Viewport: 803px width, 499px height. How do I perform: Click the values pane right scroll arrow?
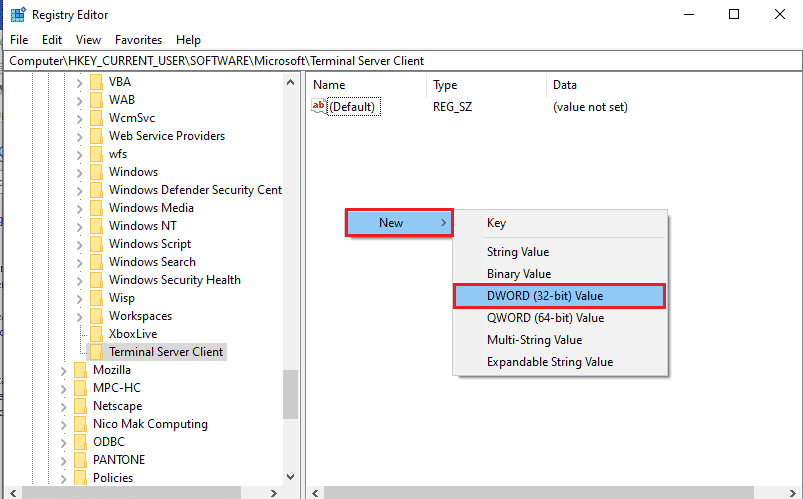point(793,493)
